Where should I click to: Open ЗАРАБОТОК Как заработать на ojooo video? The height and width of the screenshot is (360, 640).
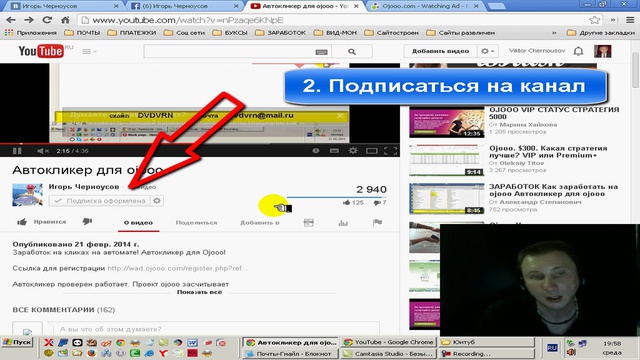point(553,190)
